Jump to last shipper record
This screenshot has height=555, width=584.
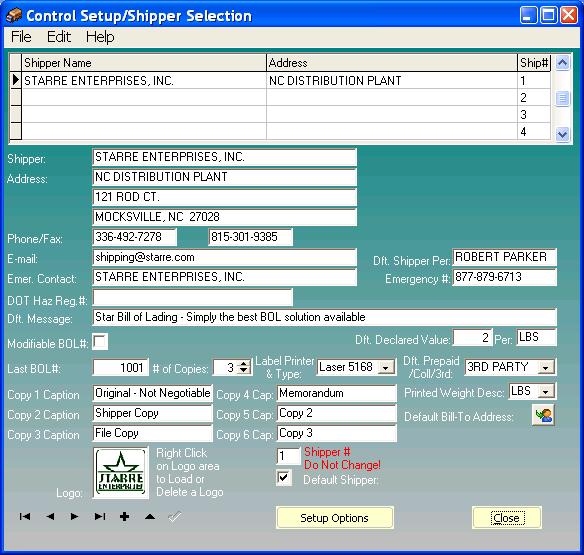click(x=100, y=516)
